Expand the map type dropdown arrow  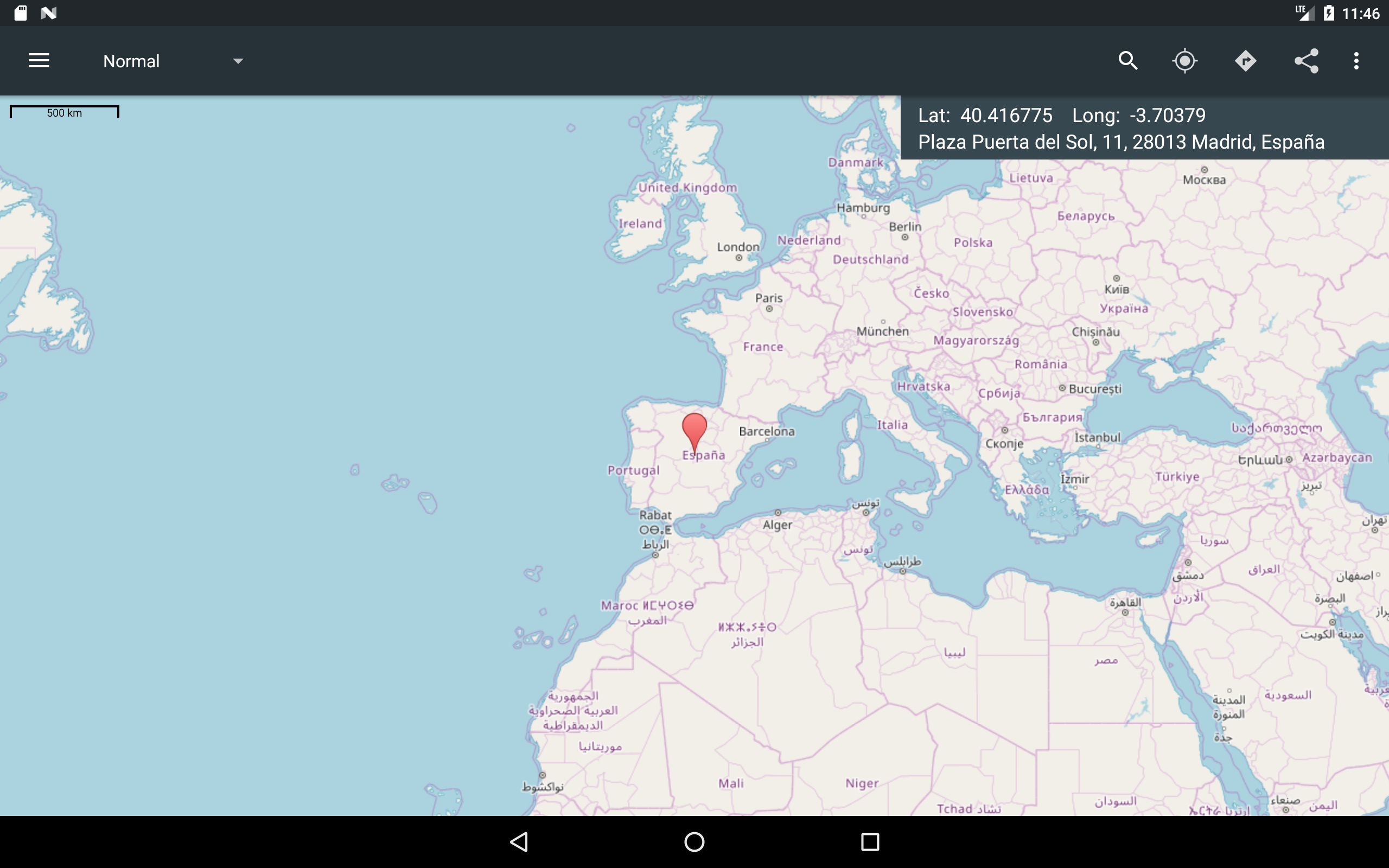[x=238, y=61]
